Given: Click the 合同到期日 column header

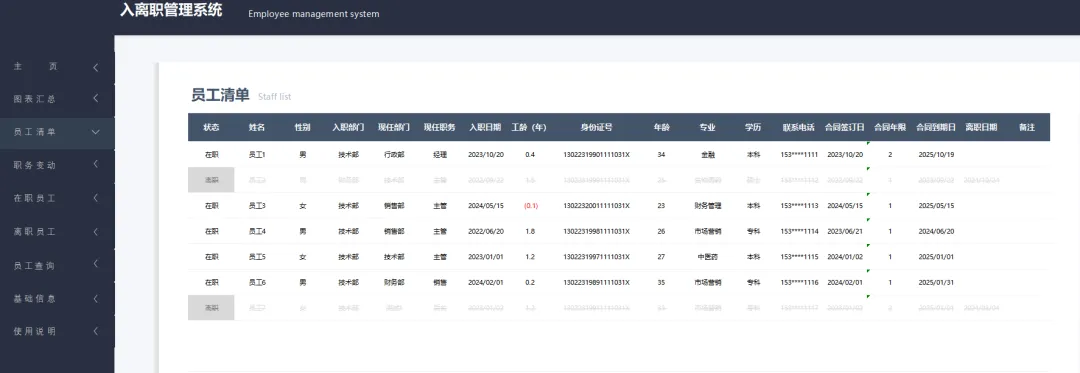Looking at the screenshot, I should pos(936,127).
